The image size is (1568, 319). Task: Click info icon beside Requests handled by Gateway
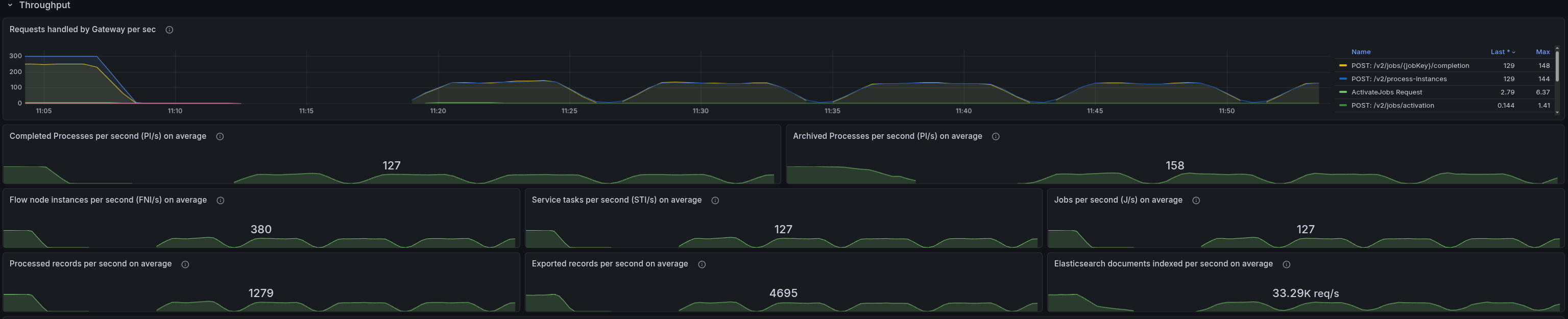click(x=169, y=30)
